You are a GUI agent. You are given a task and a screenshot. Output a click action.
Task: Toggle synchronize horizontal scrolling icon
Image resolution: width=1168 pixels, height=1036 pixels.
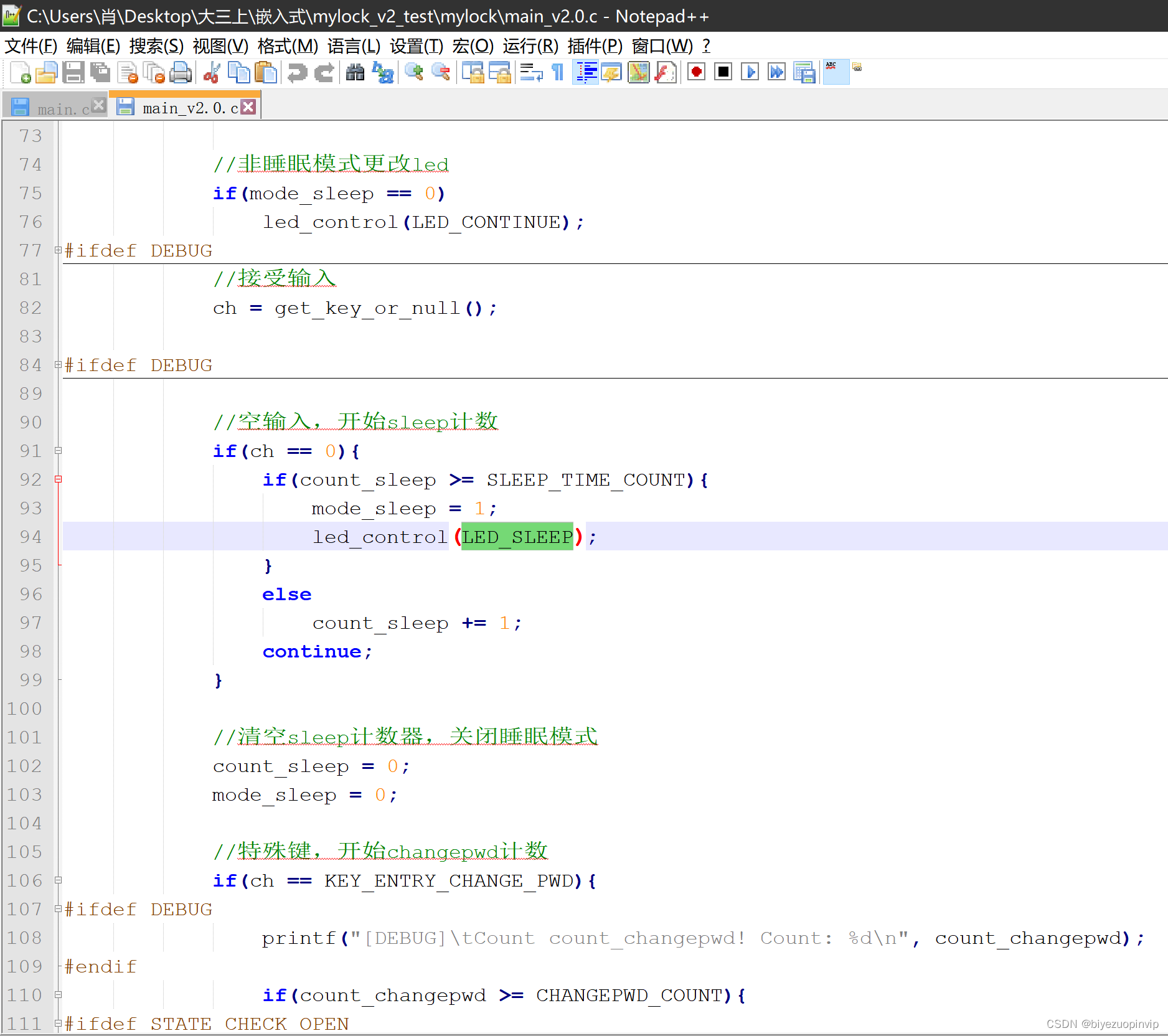[x=499, y=73]
